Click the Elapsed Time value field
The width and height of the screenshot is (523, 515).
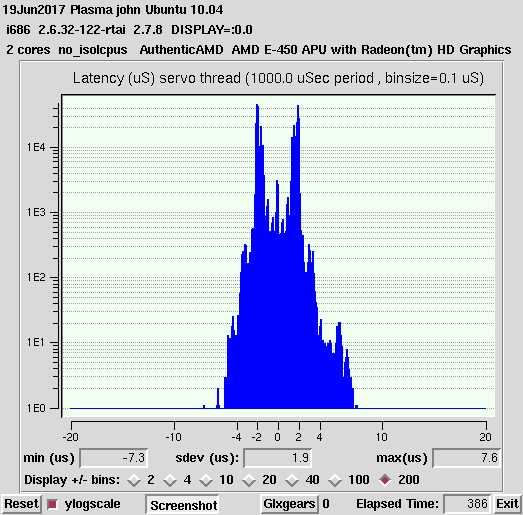[467, 504]
